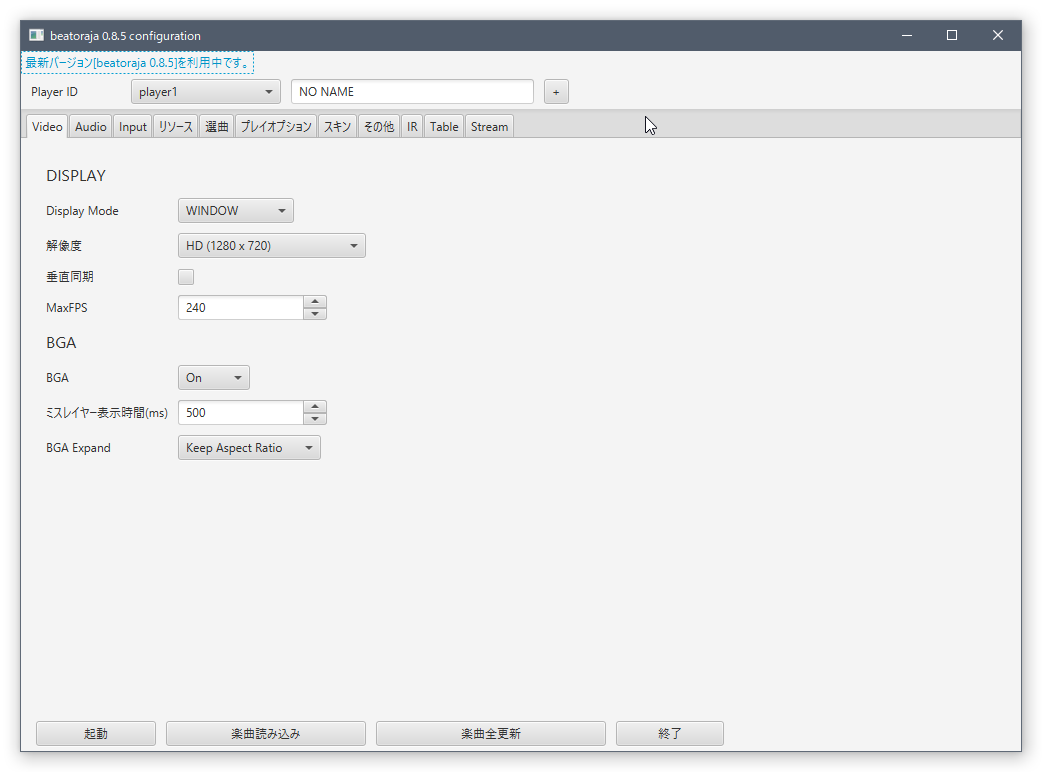Increase mislayer display time with up arrow
This screenshot has height=772, width=1042.
click(x=315, y=407)
